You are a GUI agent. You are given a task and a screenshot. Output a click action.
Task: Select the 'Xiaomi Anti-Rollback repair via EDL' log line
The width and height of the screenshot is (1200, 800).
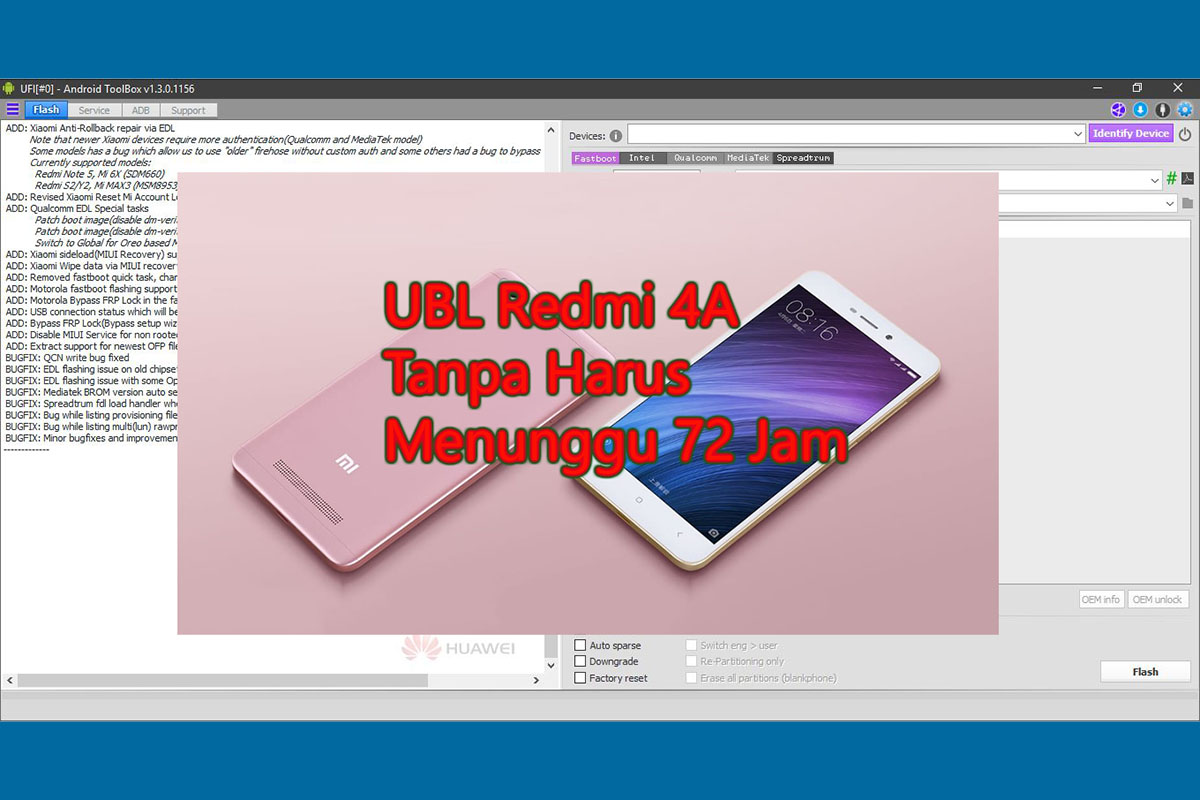pos(90,128)
